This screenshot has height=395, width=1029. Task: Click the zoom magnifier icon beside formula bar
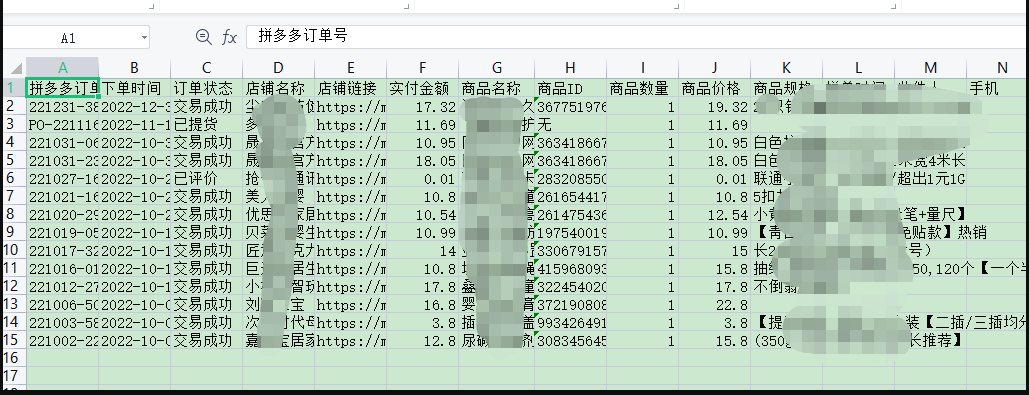point(204,37)
